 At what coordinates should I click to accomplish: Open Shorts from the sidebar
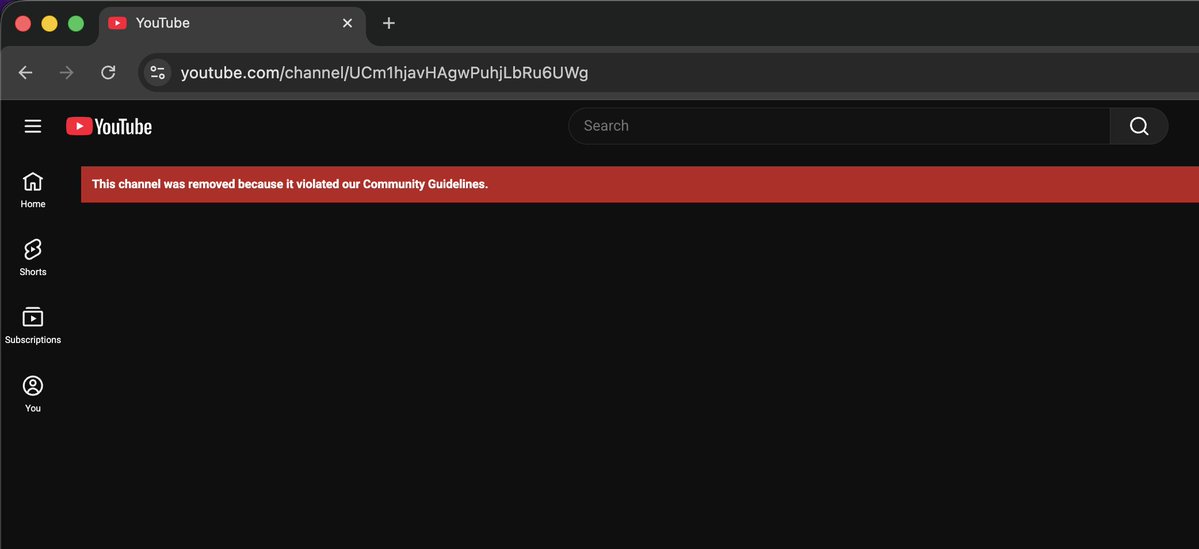33,258
